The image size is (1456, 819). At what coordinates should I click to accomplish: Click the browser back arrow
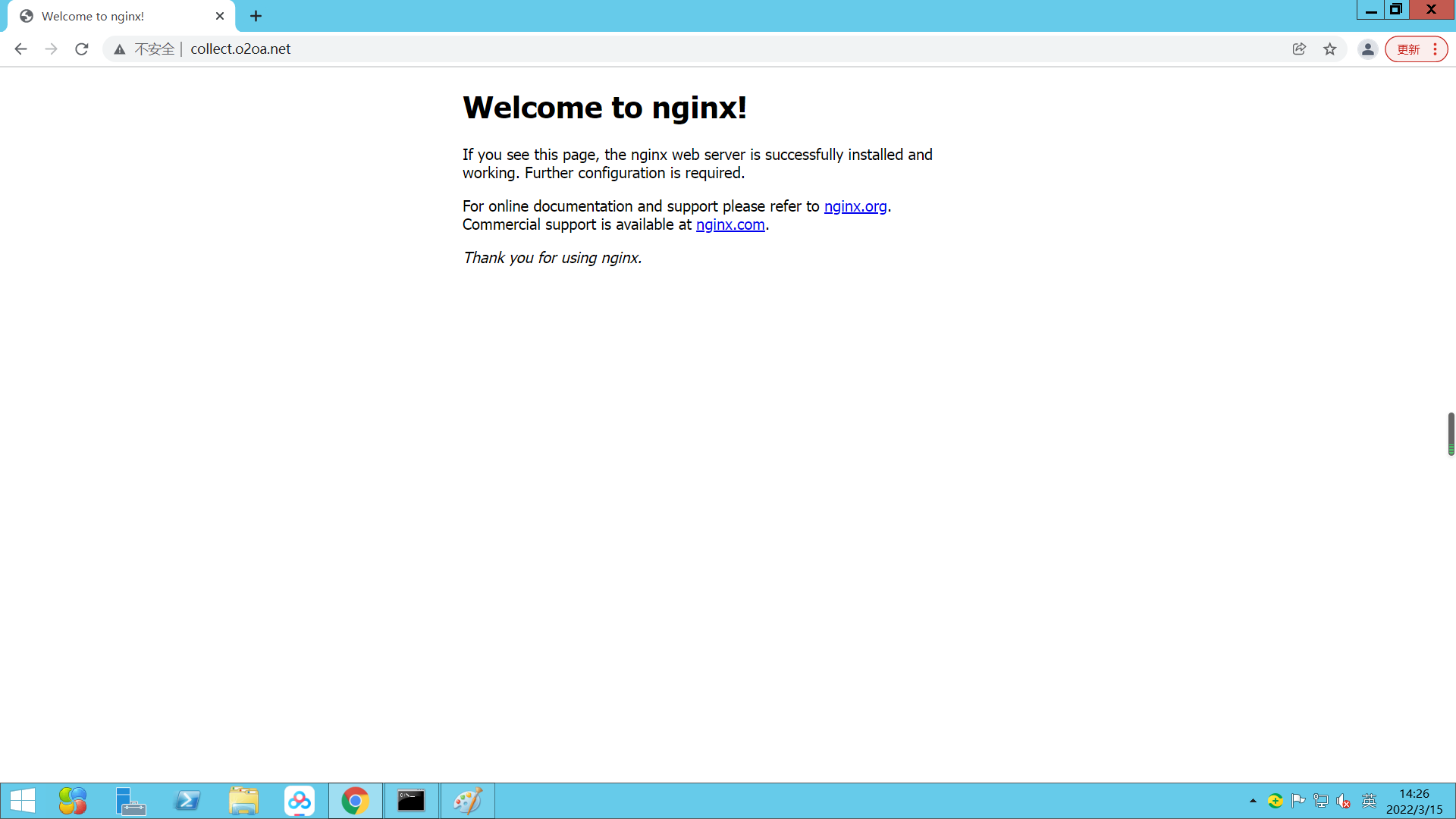pos(20,49)
